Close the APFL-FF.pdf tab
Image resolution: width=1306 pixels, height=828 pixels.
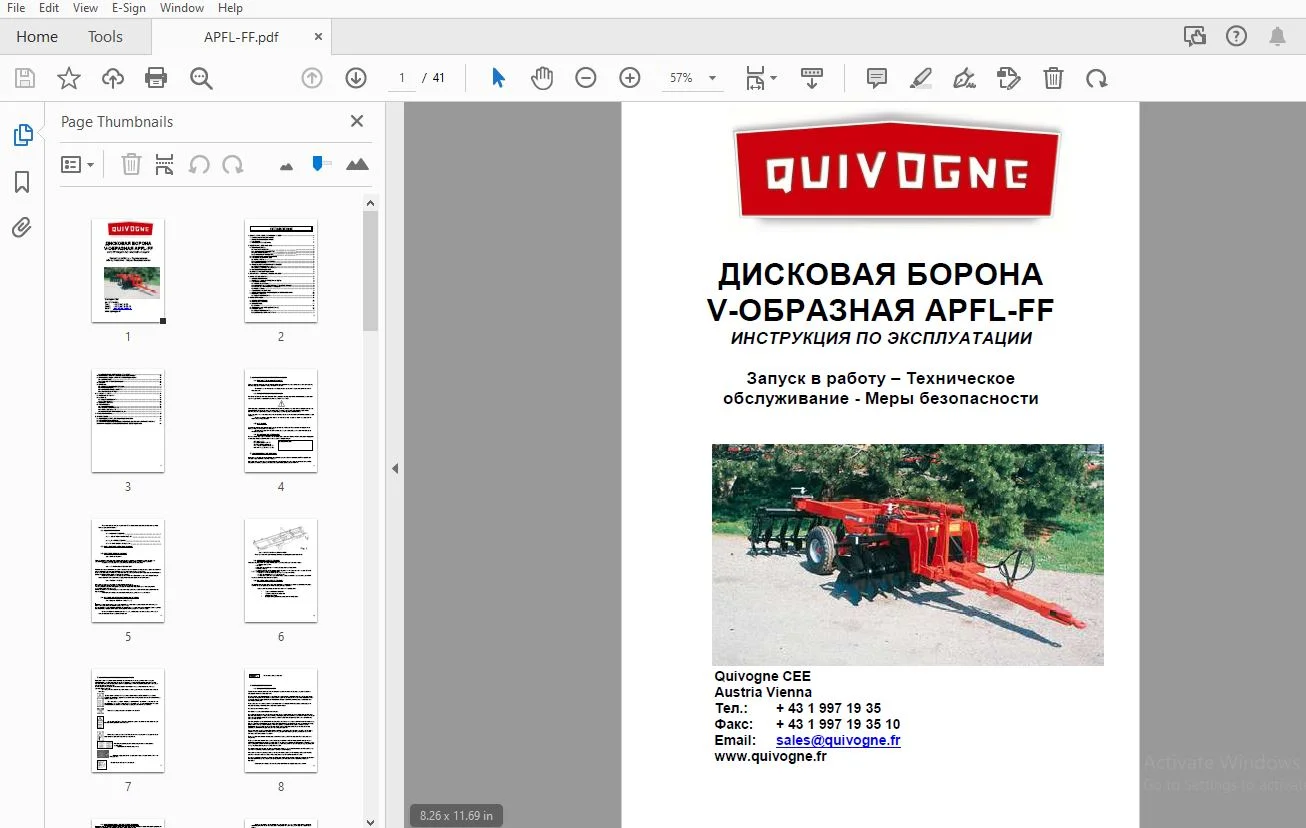[318, 37]
